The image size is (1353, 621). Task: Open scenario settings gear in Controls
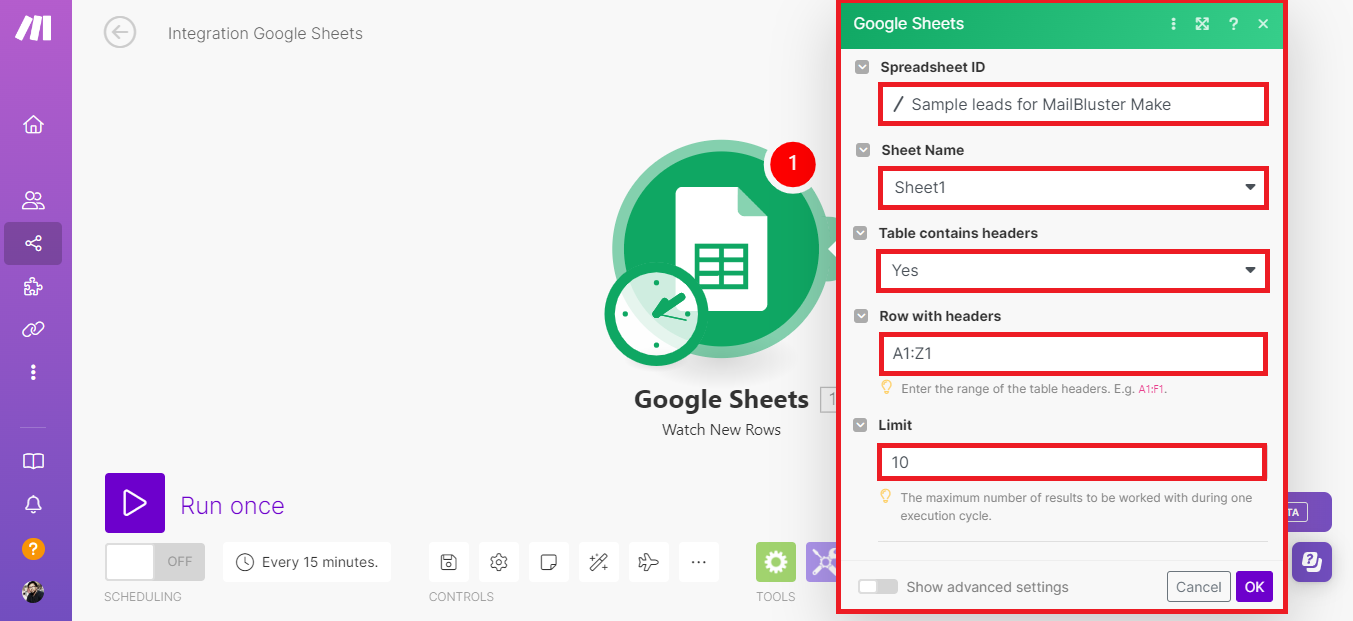[498, 562]
